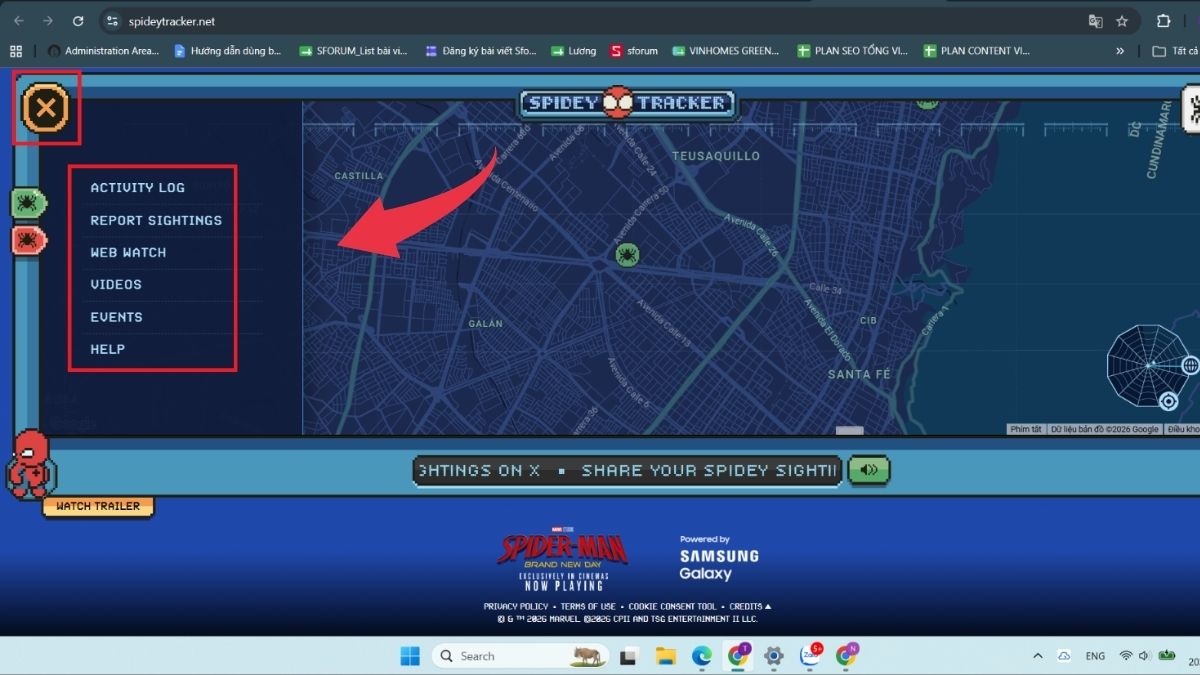Click the site information icon in address bar
The image size is (1200, 675).
[113, 21]
